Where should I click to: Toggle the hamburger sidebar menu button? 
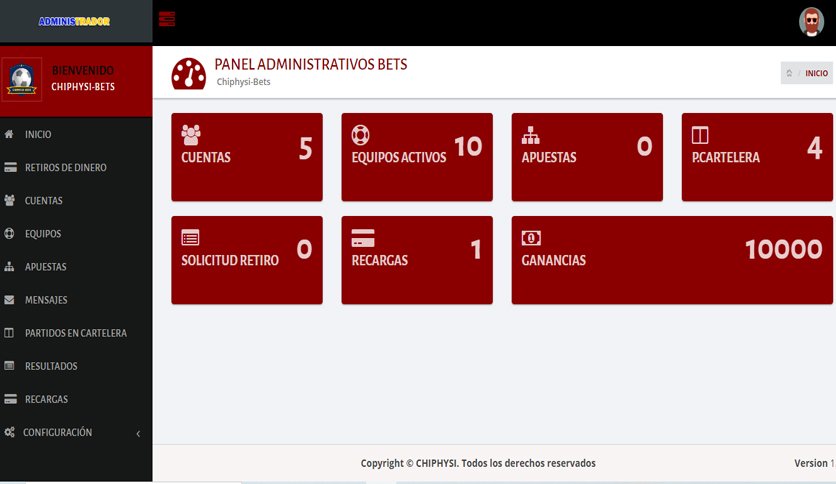[x=167, y=19]
